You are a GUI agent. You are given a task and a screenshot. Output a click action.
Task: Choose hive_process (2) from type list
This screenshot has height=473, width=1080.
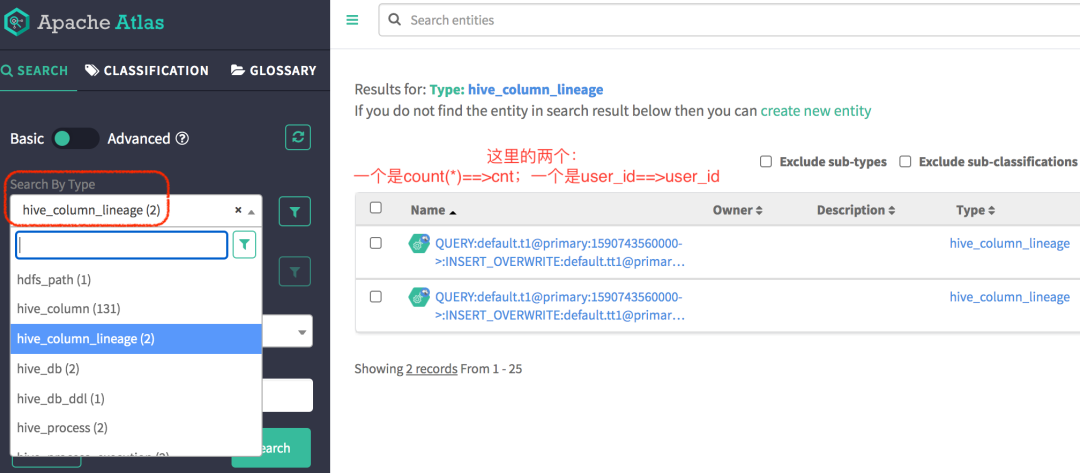pos(136,428)
